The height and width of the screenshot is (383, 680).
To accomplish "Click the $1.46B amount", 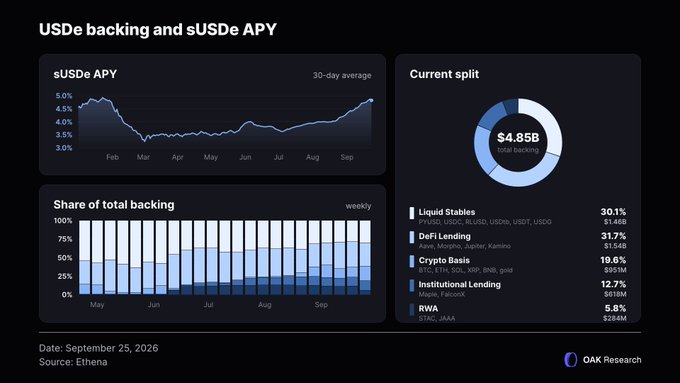I will coord(615,222).
